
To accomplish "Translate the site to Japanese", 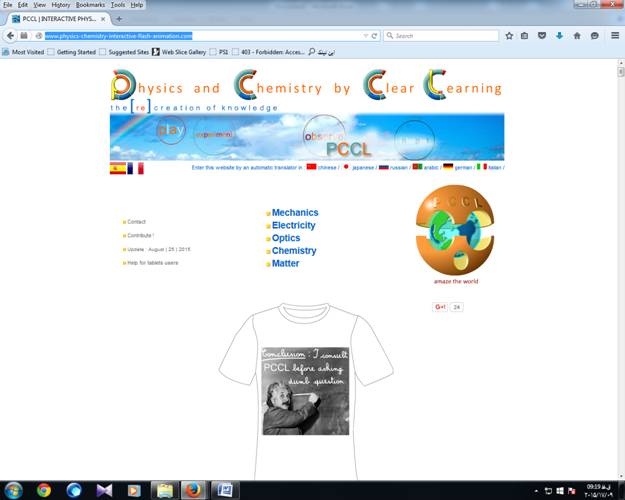I will (x=363, y=167).
